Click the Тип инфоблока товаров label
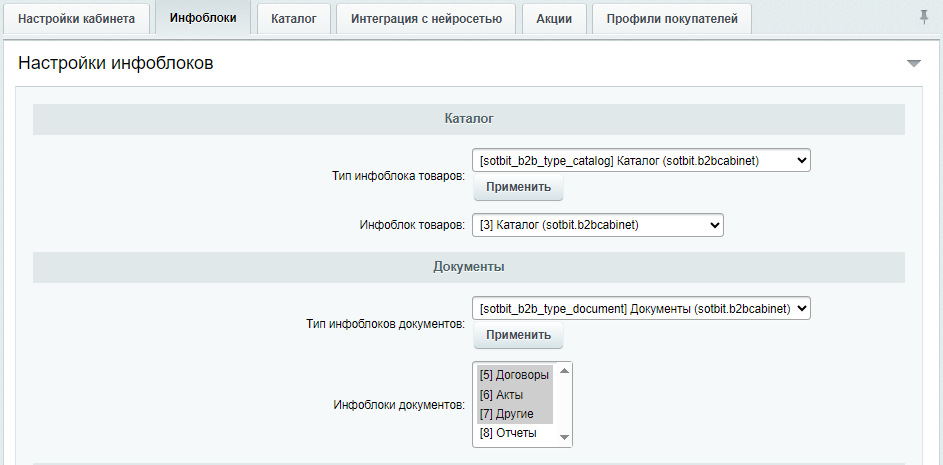The image size is (943, 465). (398, 176)
